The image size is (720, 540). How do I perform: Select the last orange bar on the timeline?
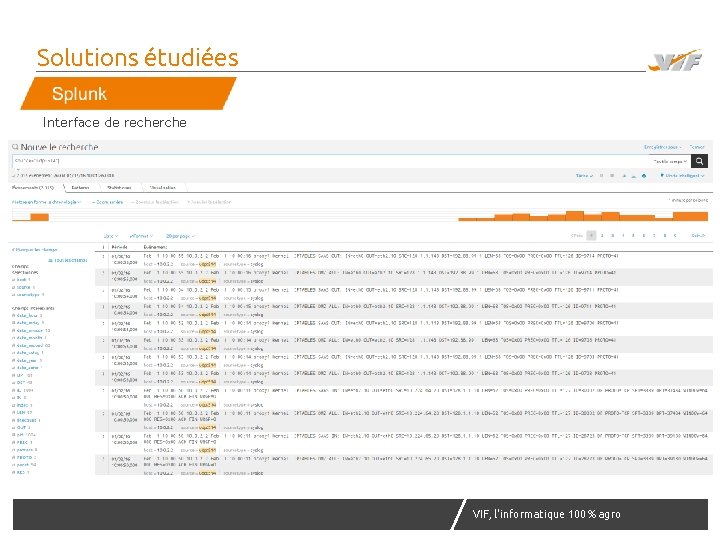690,216
